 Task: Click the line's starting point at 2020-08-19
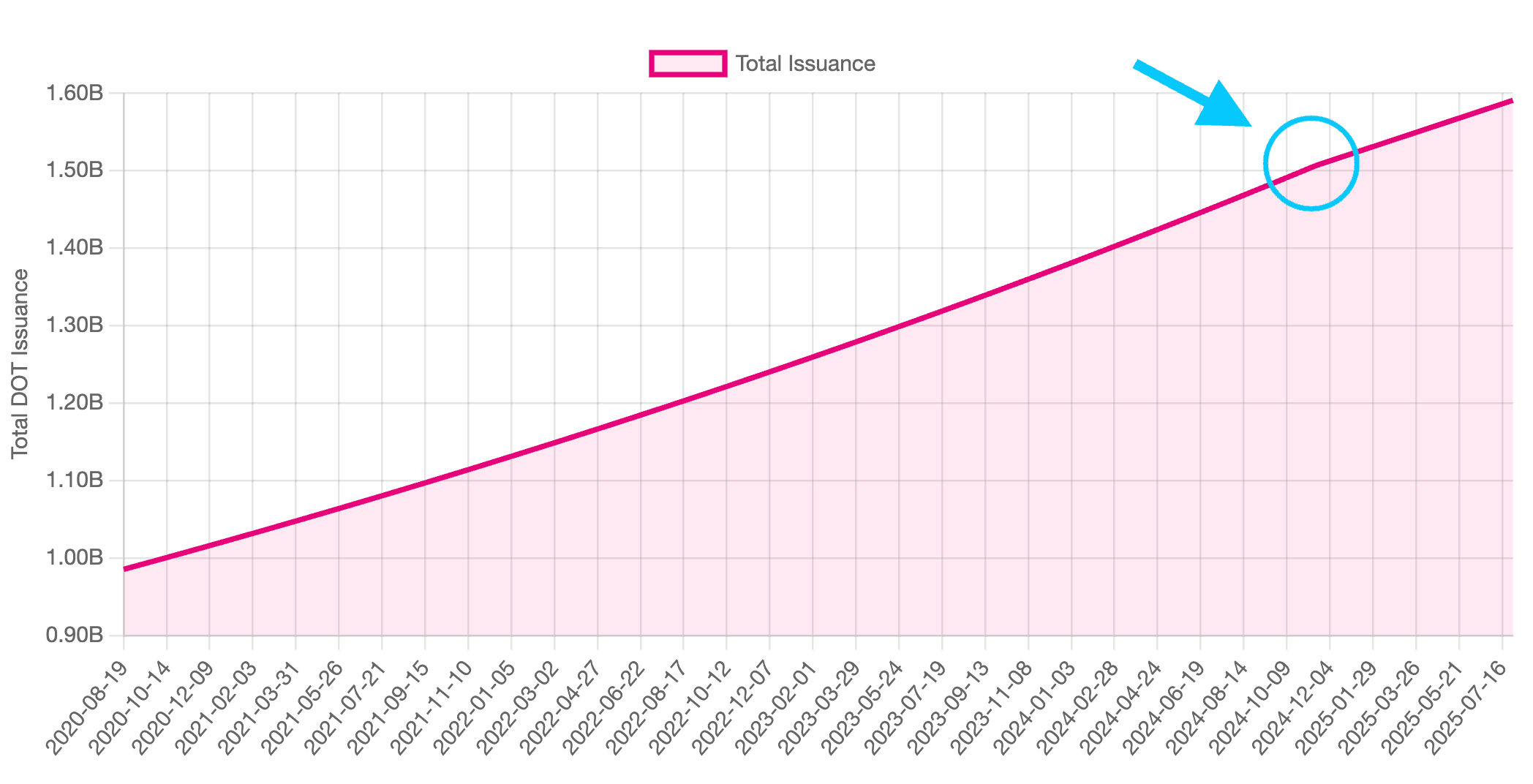tap(124, 569)
